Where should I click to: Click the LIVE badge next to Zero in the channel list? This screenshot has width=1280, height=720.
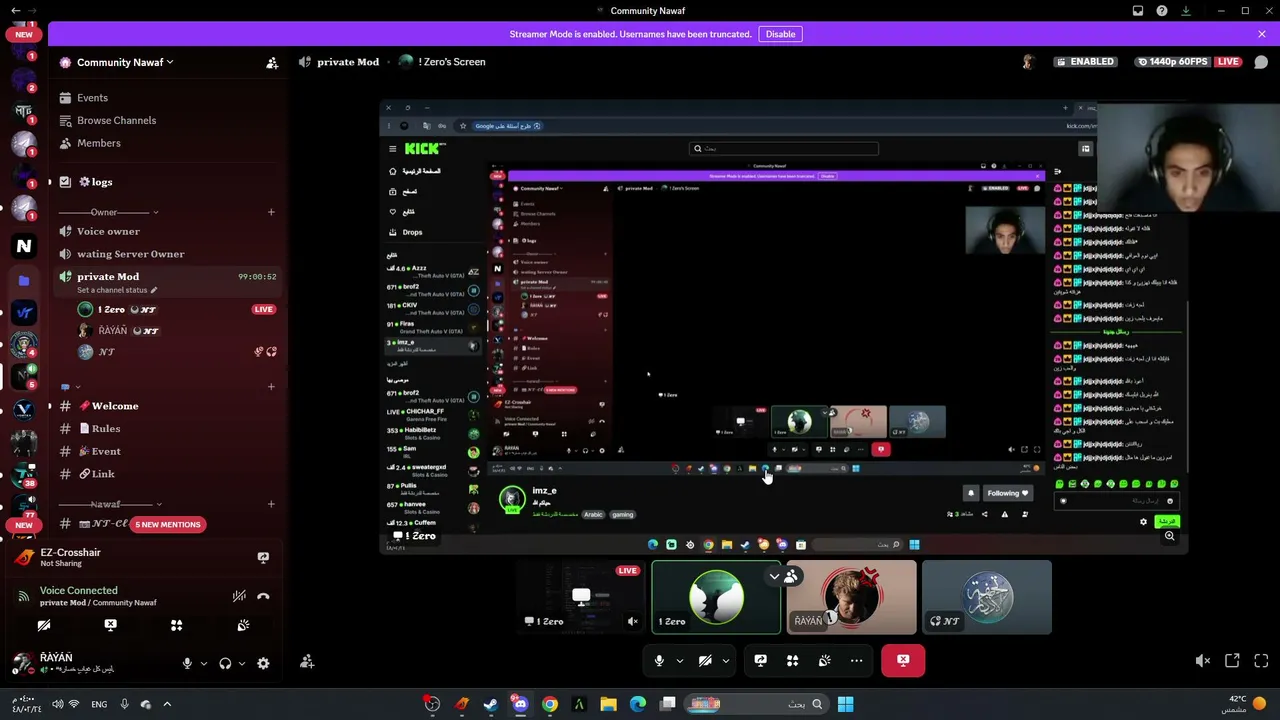pos(263,309)
